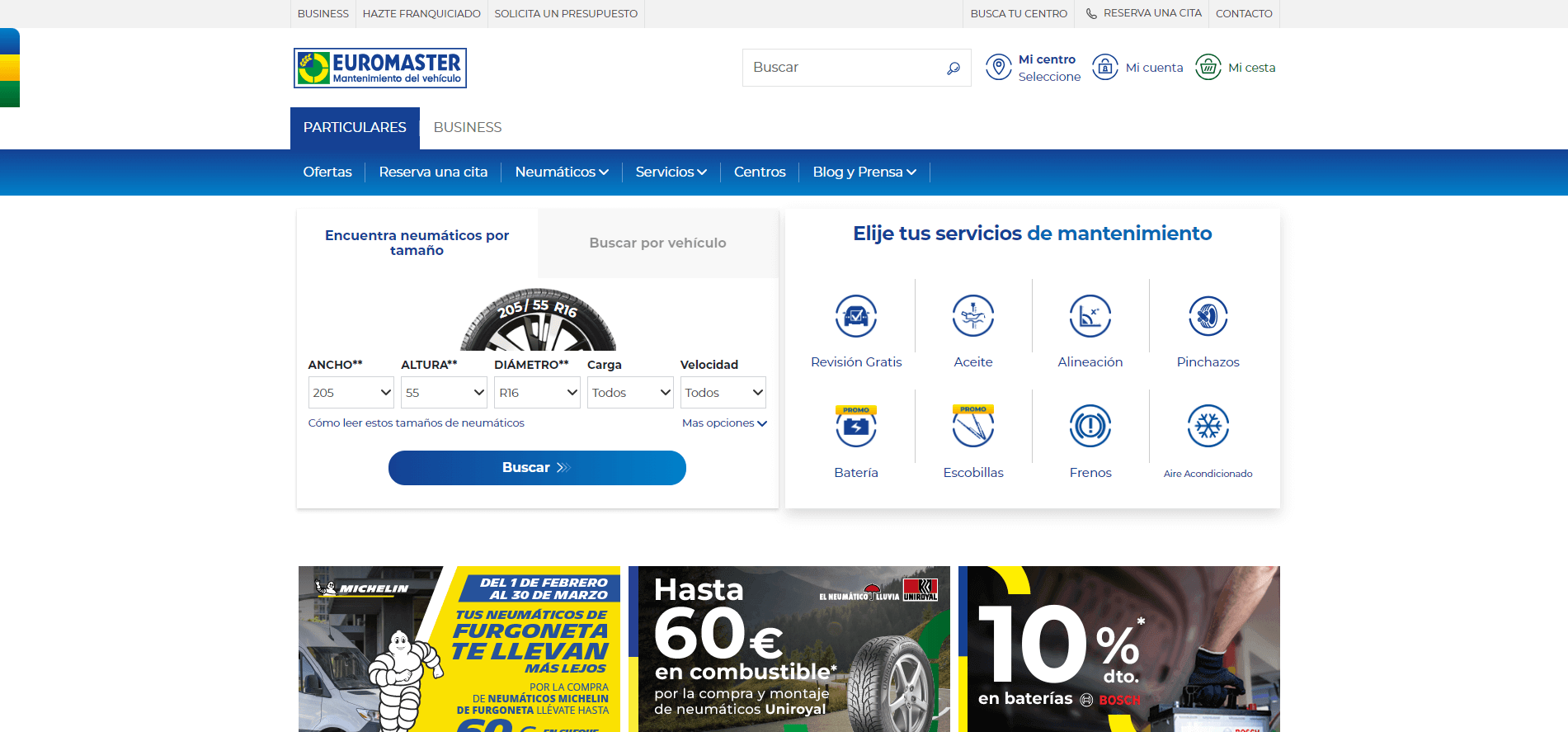This screenshot has height=732, width=1568.
Task: Switch to the Particulares tab
Action: pos(355,128)
